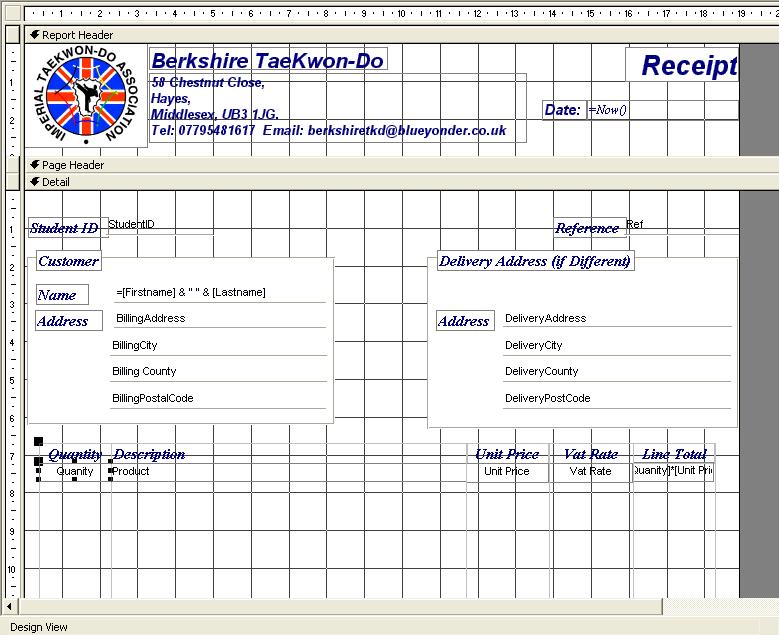Click the Report Header section selector on vertical ruler
The image size is (779, 635).
(x=12, y=35)
